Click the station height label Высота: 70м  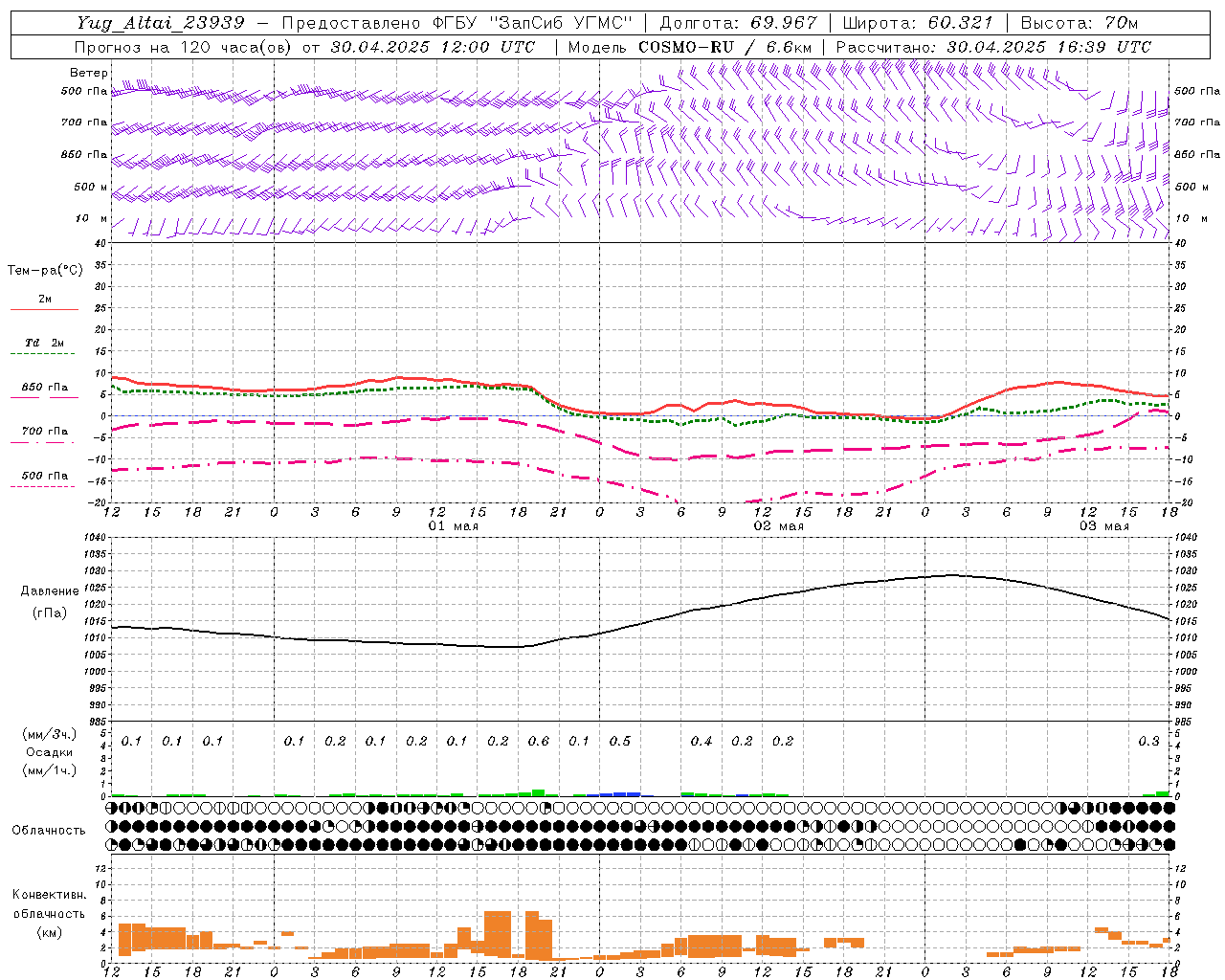click(x=1079, y=23)
